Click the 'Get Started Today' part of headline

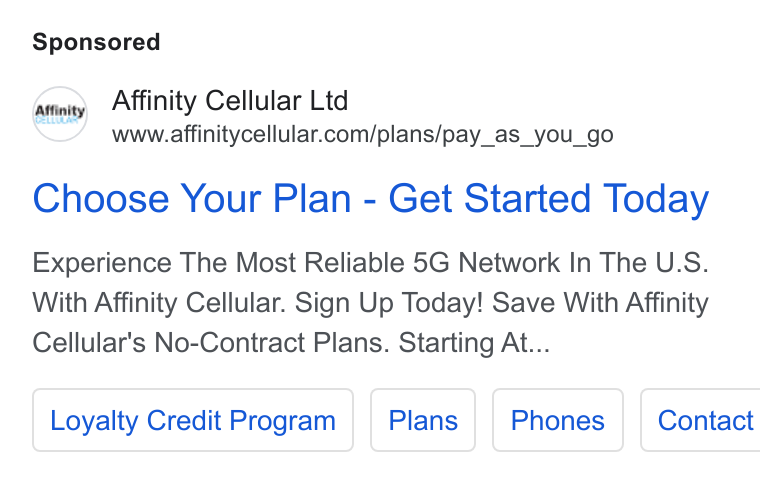tap(549, 199)
